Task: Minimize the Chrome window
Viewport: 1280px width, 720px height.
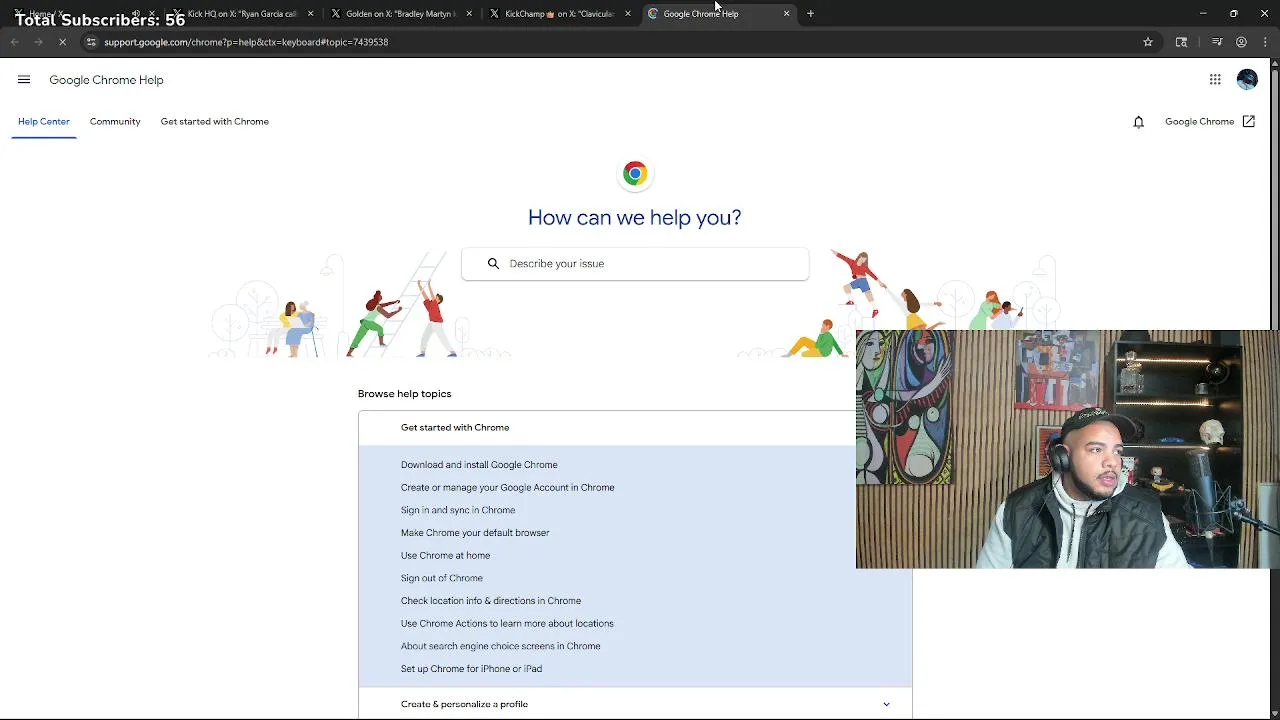Action: click(1203, 14)
